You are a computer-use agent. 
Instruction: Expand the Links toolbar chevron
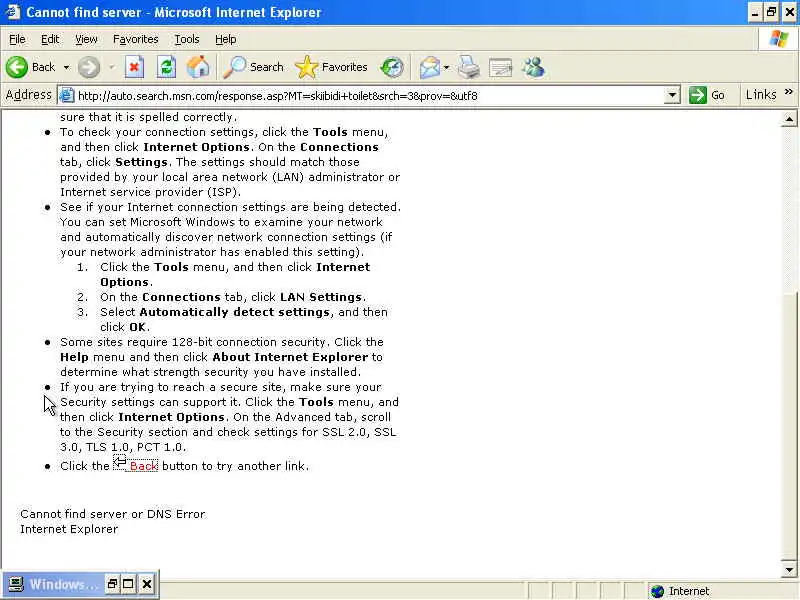pos(789,91)
